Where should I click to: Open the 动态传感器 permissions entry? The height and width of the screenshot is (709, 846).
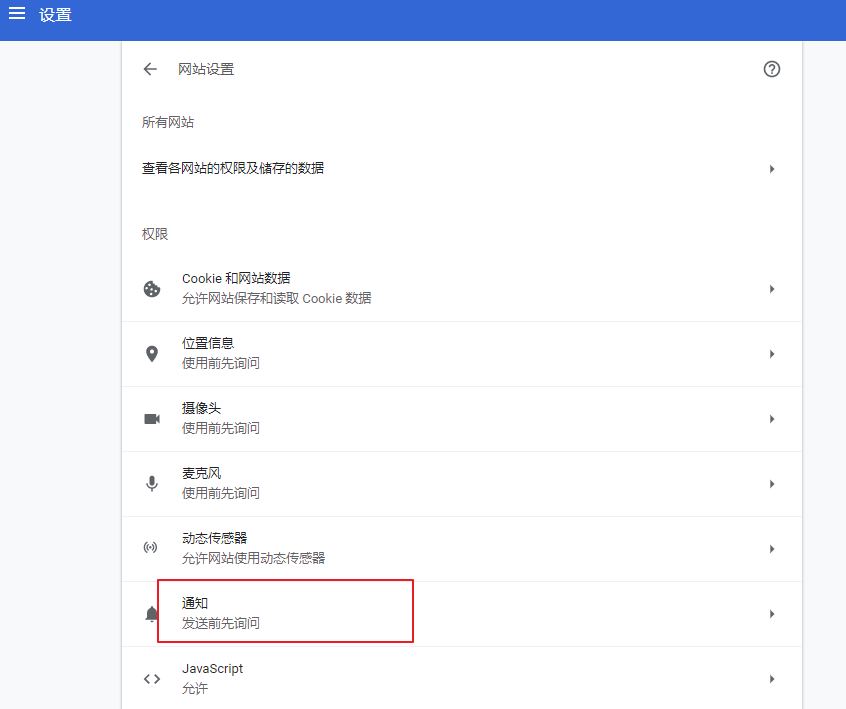click(400, 548)
